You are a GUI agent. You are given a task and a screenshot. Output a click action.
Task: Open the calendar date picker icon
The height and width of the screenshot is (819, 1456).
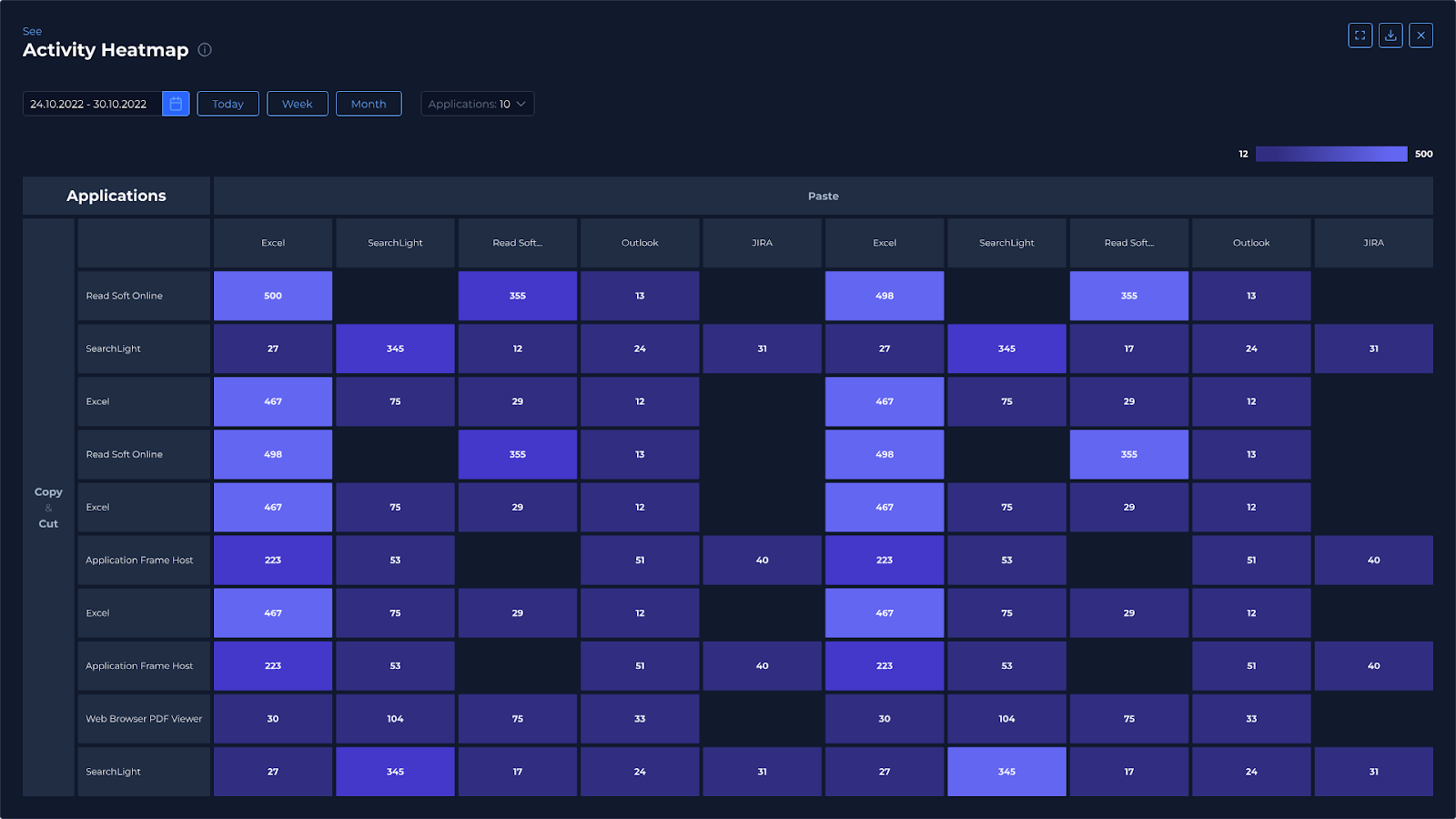tap(176, 104)
